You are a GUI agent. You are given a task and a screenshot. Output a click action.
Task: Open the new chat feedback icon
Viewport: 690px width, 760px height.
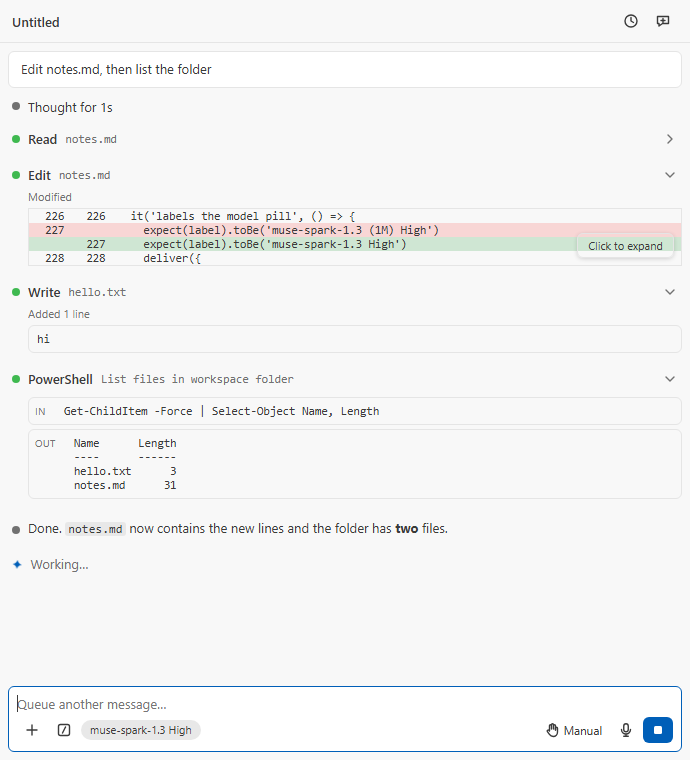tap(662, 21)
